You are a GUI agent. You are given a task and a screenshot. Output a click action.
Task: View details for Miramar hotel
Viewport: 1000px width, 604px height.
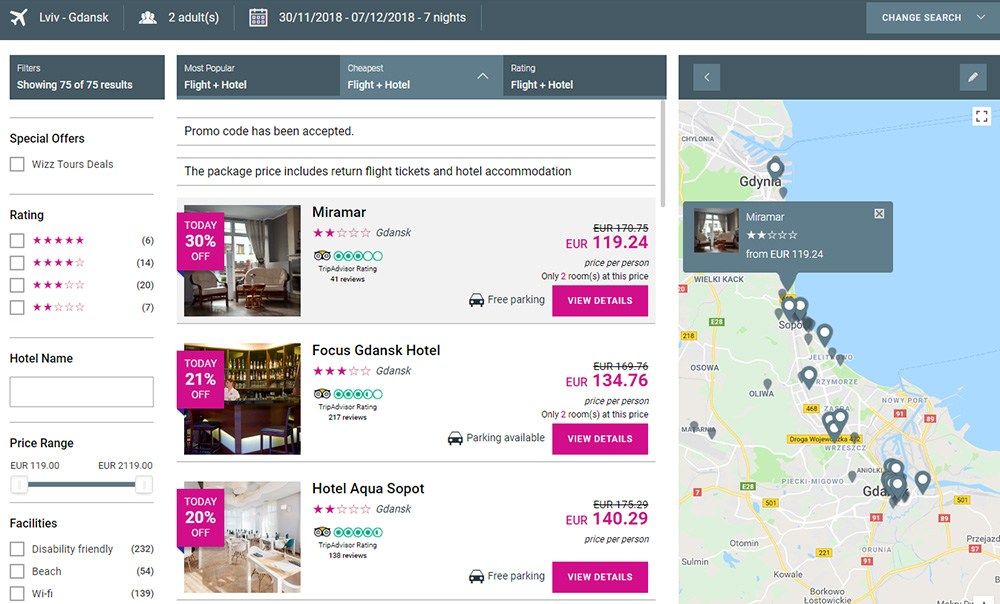pyautogui.click(x=599, y=301)
